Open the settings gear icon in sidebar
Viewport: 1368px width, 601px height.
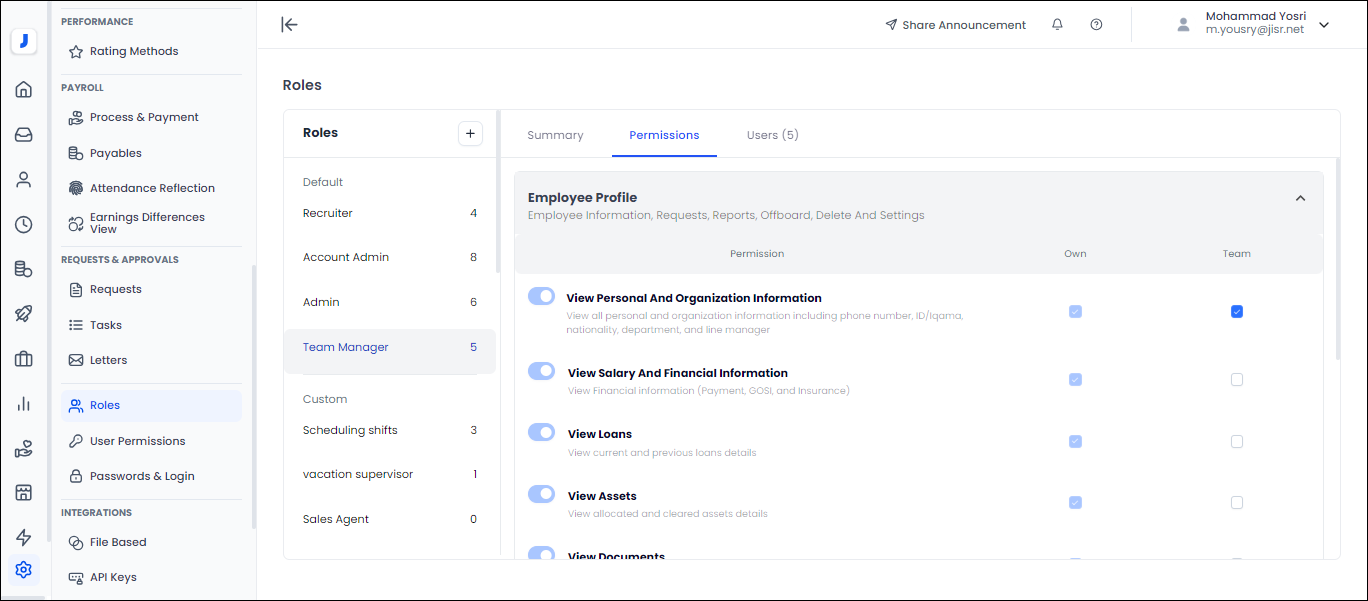pos(24,569)
